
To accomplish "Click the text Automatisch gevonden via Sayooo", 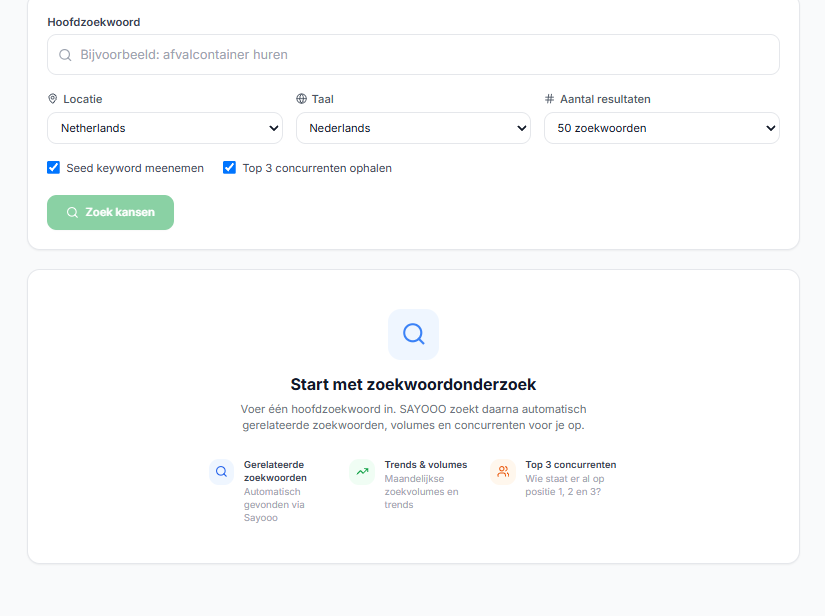I will tap(274, 504).
